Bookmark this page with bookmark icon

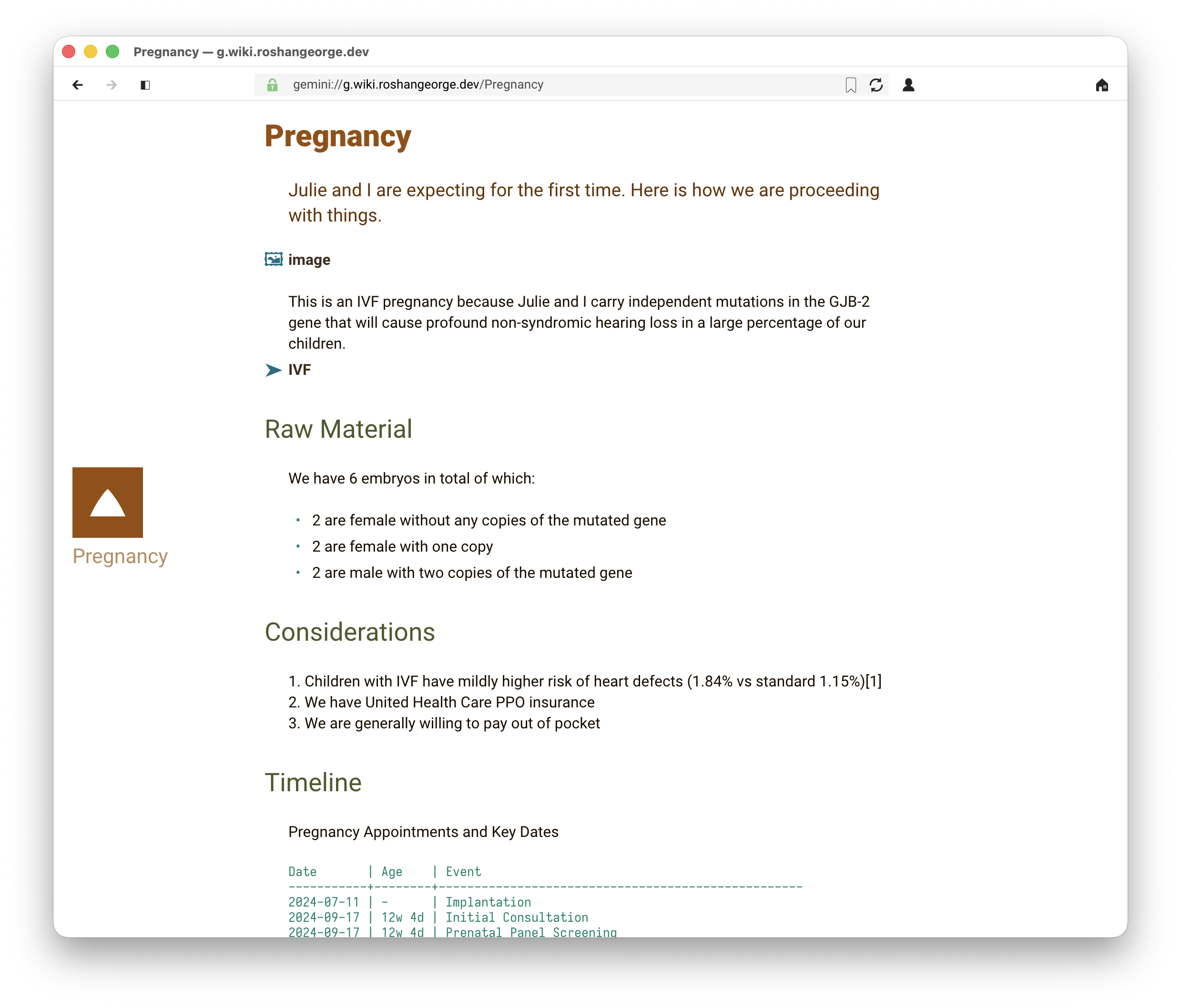(x=850, y=85)
